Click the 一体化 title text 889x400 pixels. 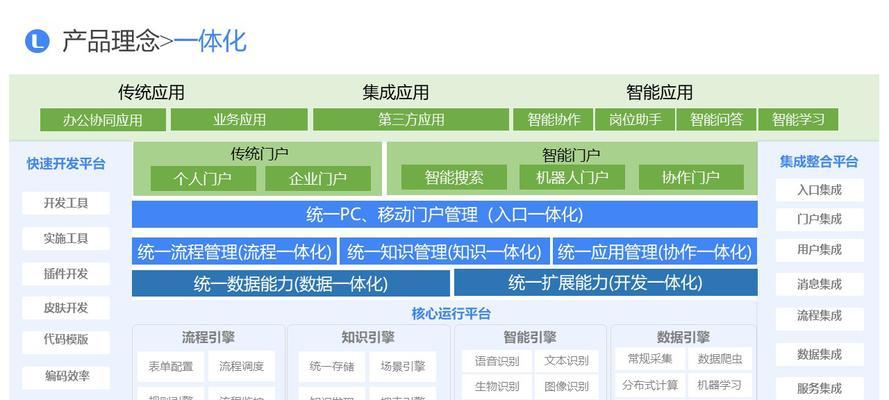tap(210, 41)
